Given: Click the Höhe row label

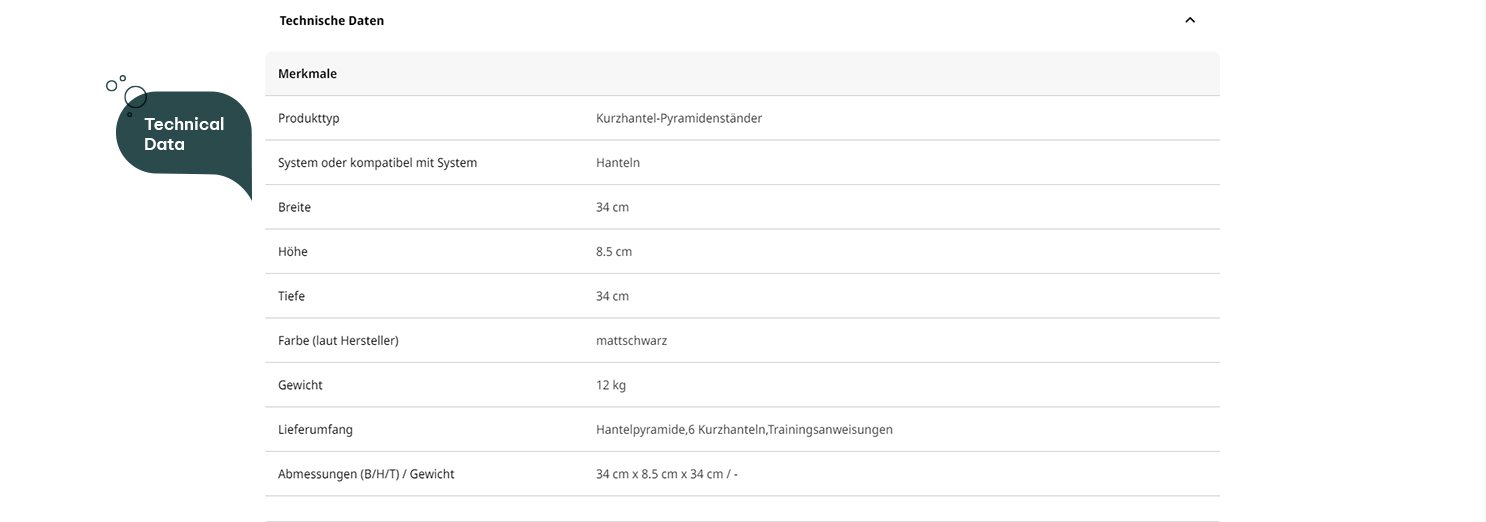Looking at the screenshot, I should click(x=292, y=252).
